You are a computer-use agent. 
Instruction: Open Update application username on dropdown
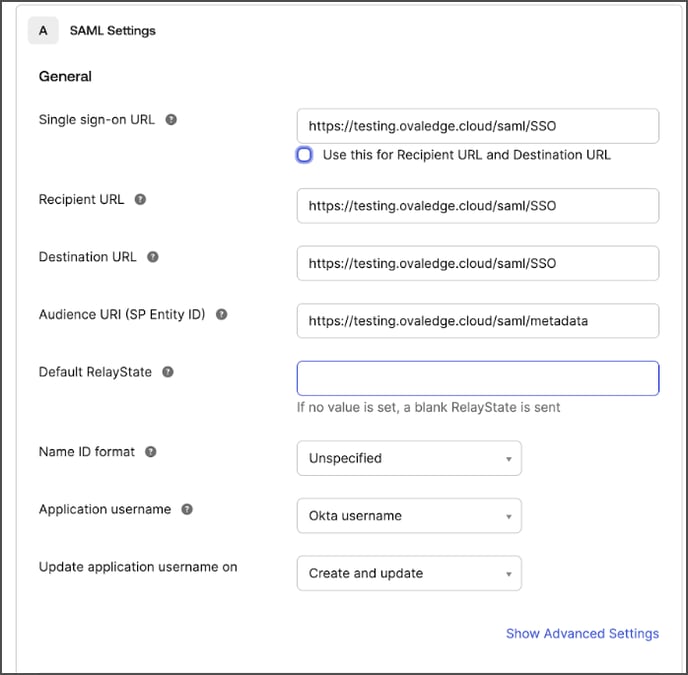[x=409, y=573]
